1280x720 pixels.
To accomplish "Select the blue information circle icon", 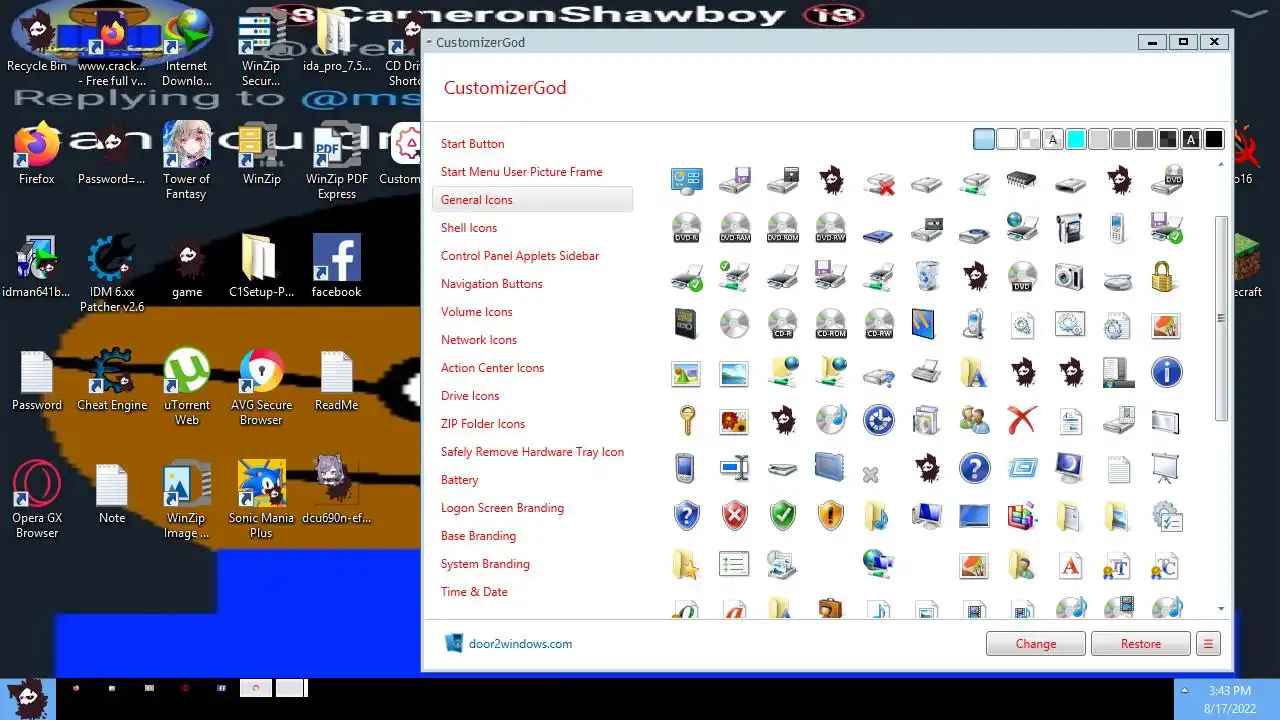I will pyautogui.click(x=1166, y=373).
